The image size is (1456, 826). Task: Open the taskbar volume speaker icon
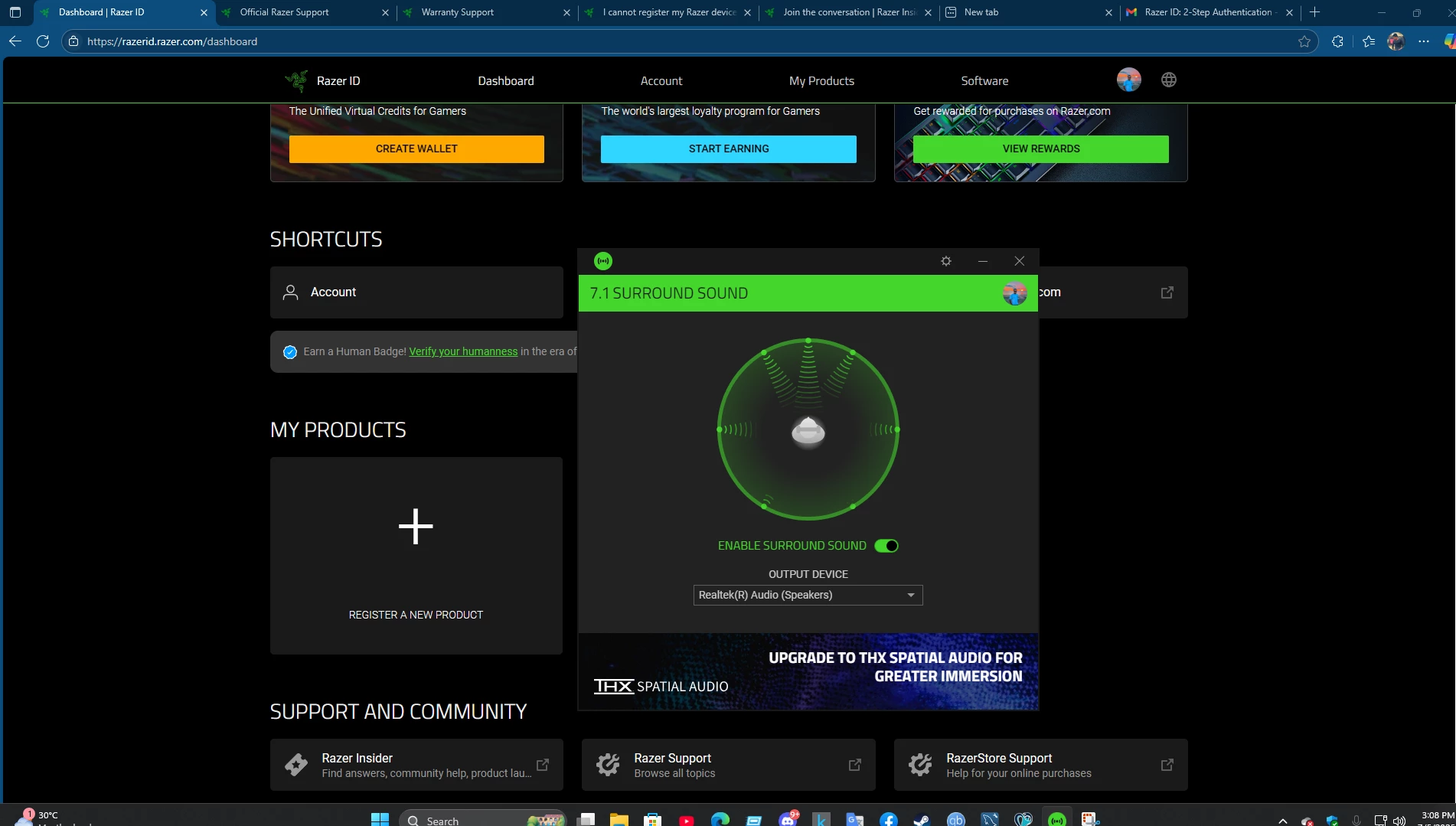1399,821
